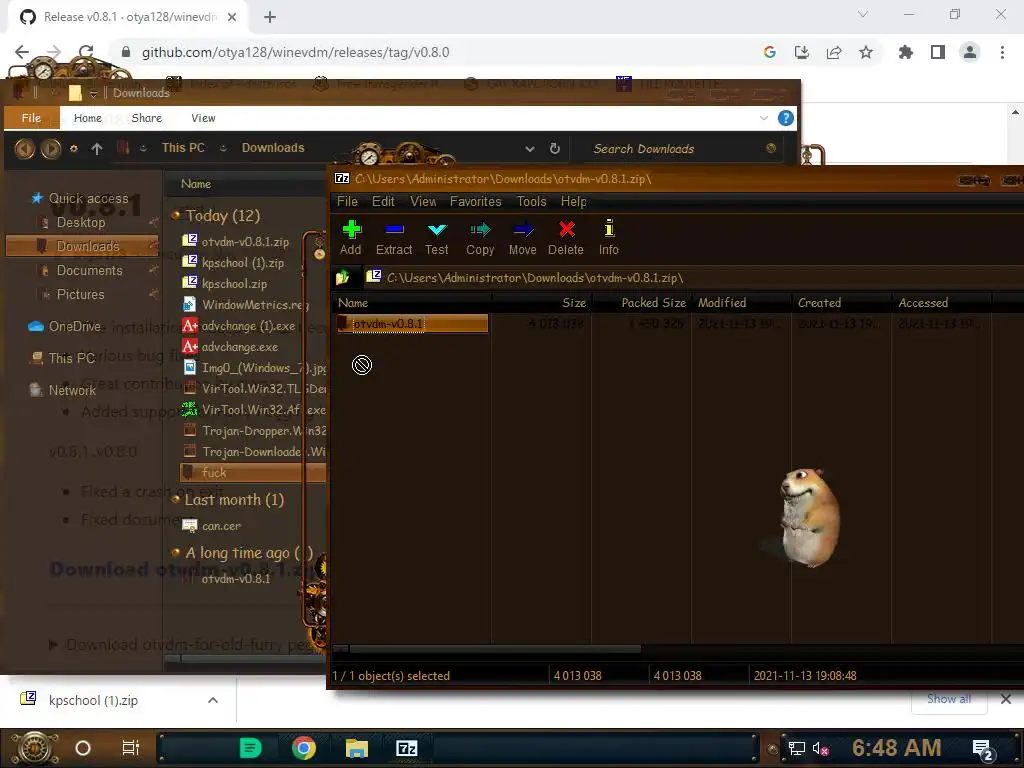Open Chrome from the taskbar
The width and height of the screenshot is (1024, 768).
click(x=304, y=748)
